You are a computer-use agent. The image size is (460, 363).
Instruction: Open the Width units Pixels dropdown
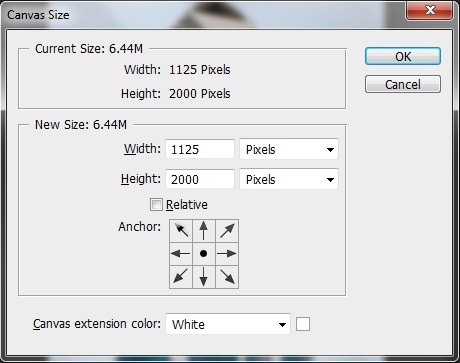pyautogui.click(x=289, y=149)
